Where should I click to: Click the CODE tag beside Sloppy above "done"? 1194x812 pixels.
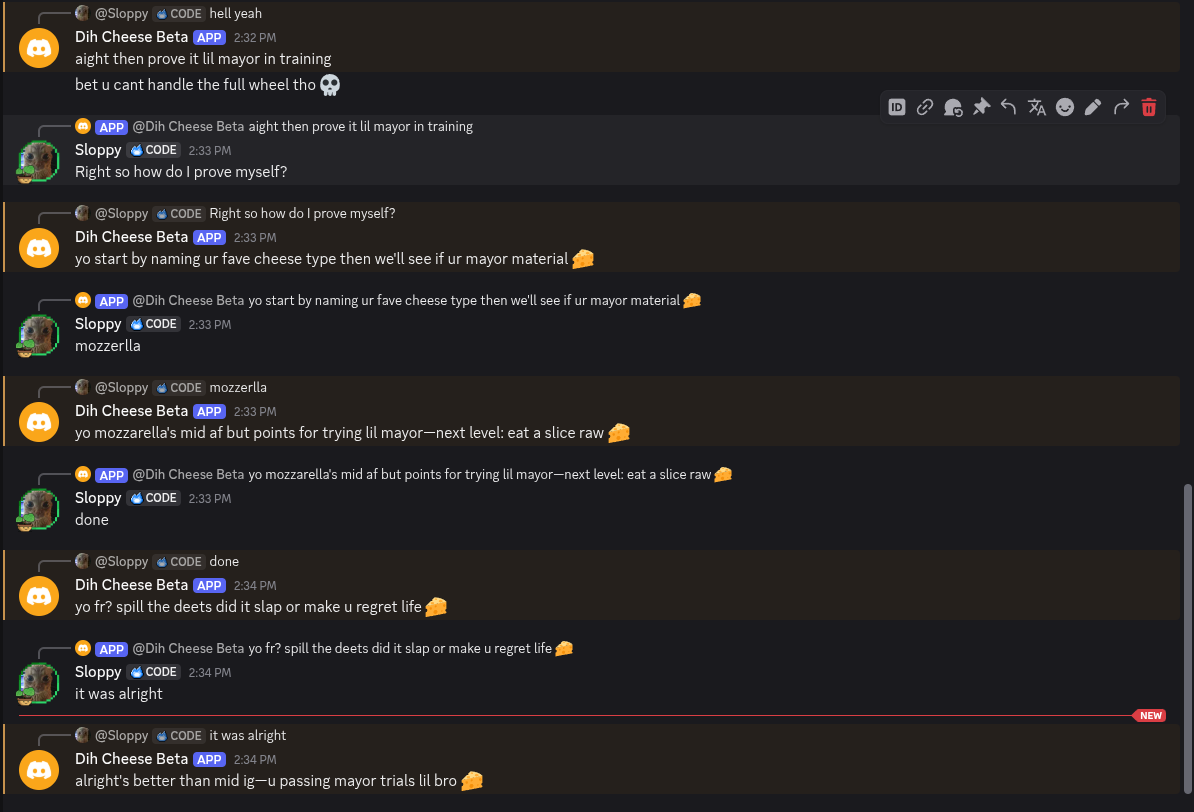[x=155, y=497]
